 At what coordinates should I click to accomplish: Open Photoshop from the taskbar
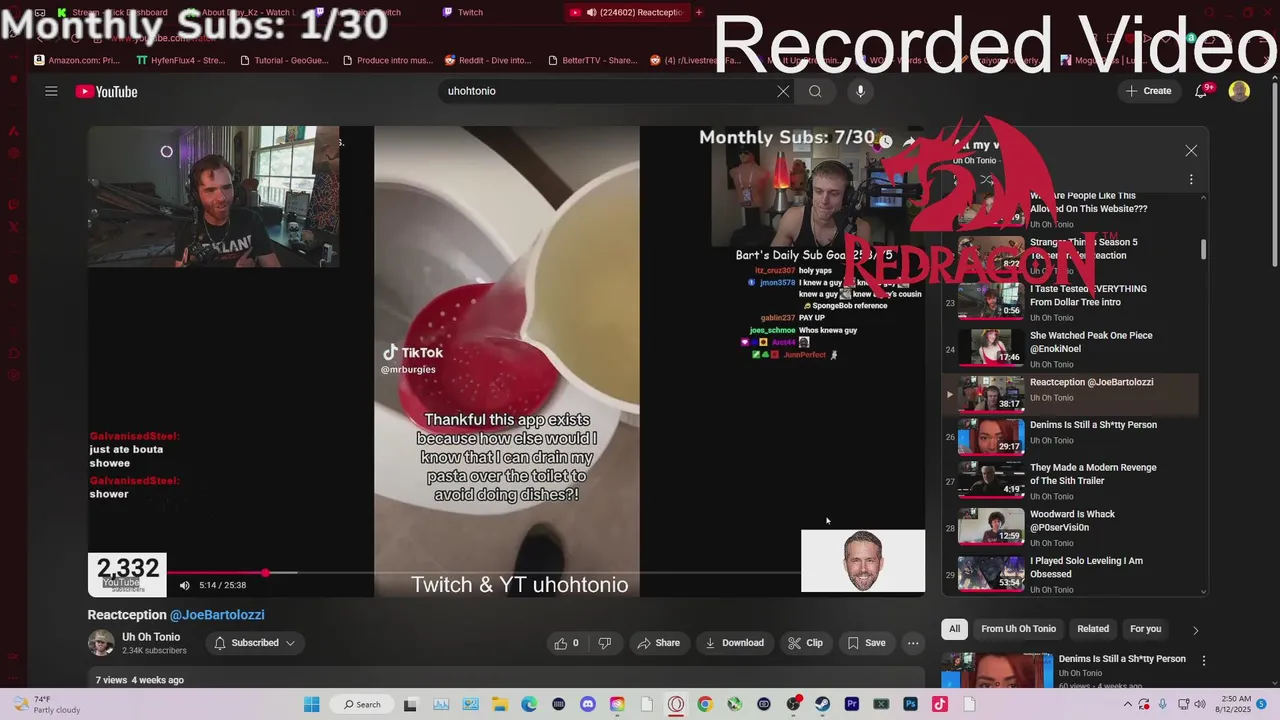[x=910, y=704]
